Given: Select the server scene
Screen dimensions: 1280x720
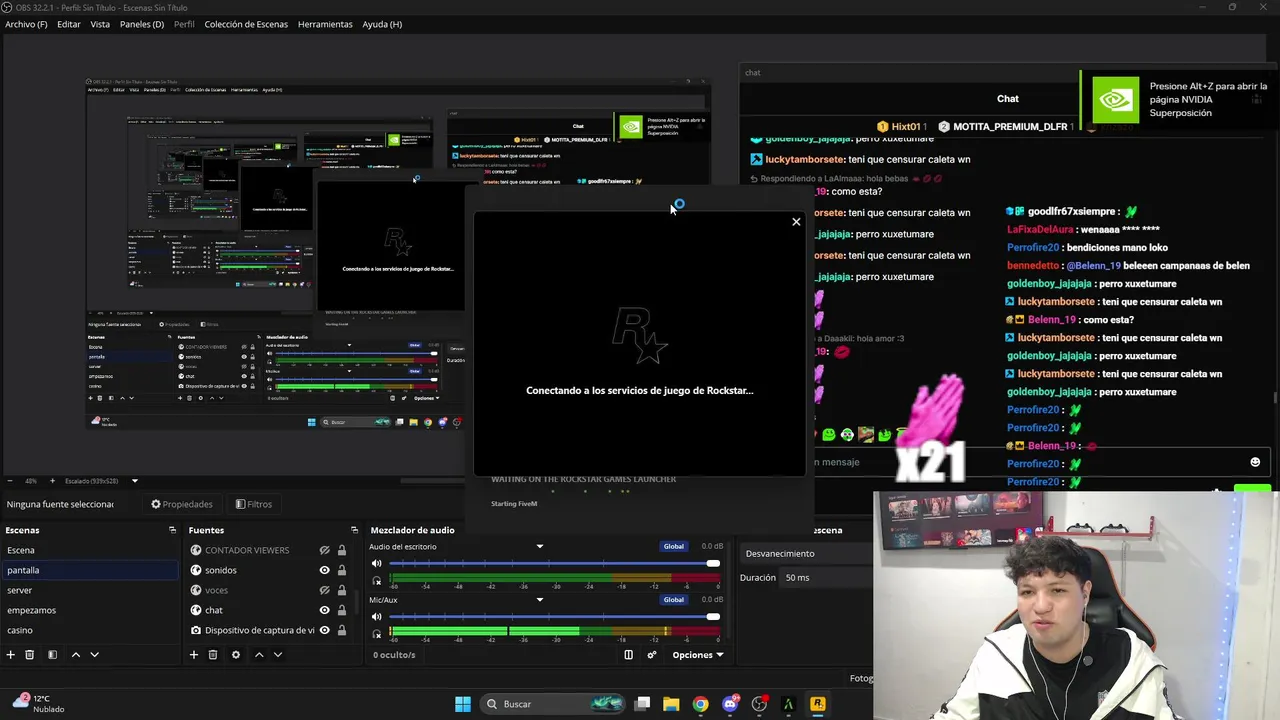Looking at the screenshot, I should coord(90,590).
